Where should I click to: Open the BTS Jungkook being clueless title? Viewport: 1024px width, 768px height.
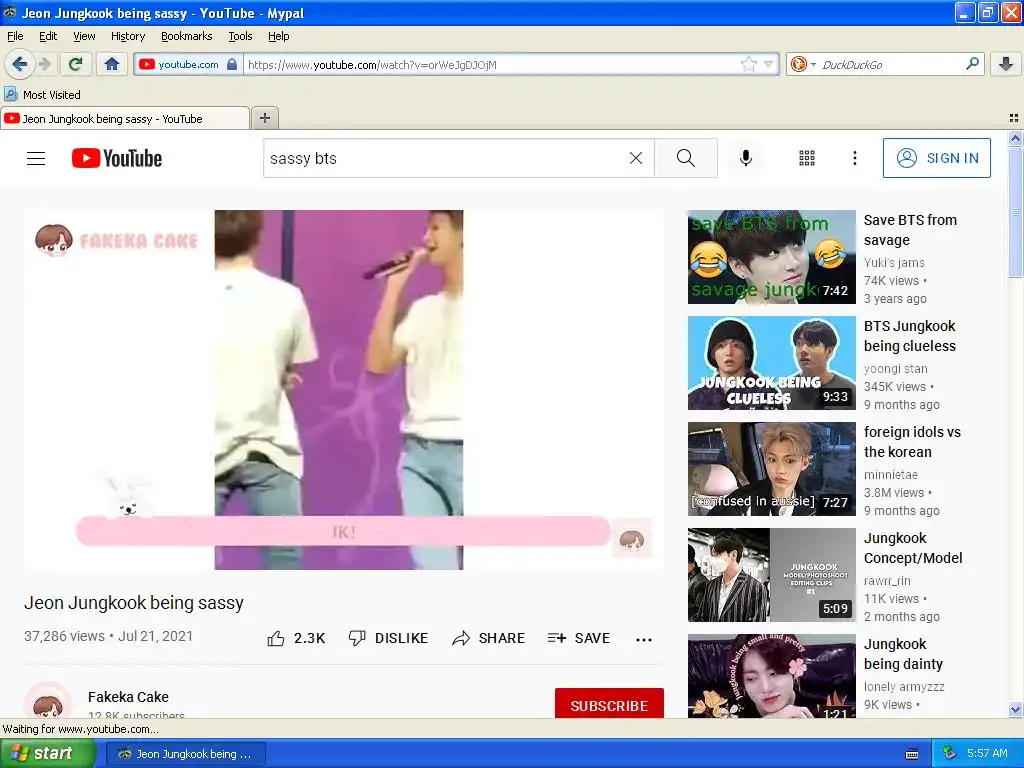(910, 336)
